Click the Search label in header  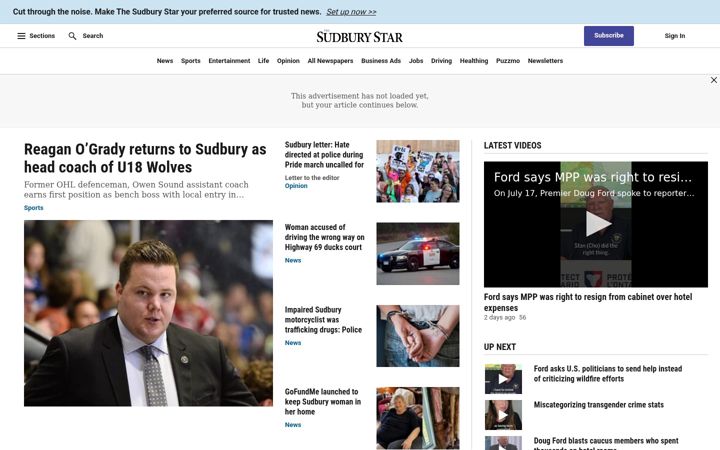(93, 36)
